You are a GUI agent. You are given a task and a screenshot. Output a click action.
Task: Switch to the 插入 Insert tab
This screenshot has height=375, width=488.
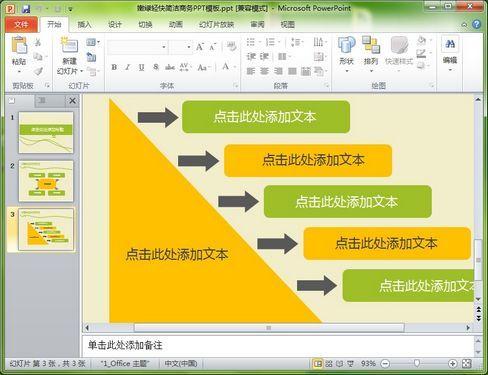(x=84, y=24)
